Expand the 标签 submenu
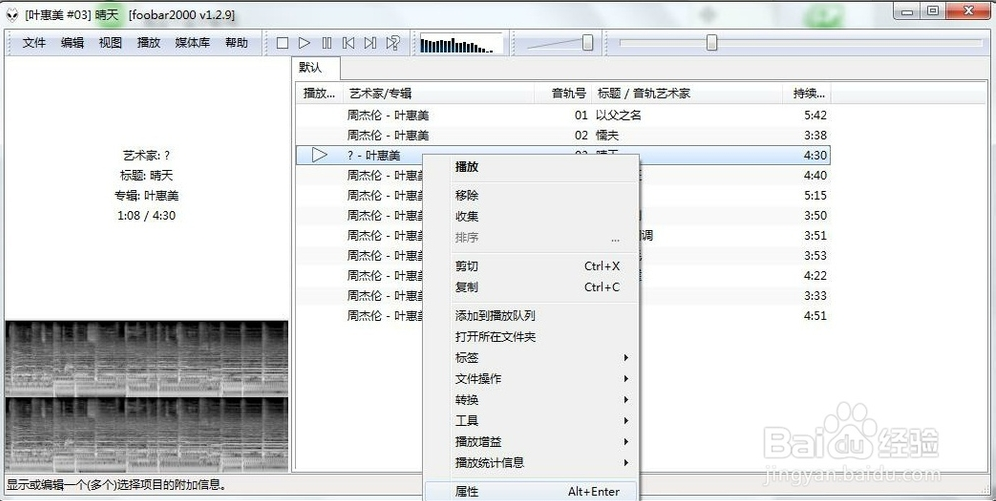The height and width of the screenshot is (501, 996). point(530,357)
